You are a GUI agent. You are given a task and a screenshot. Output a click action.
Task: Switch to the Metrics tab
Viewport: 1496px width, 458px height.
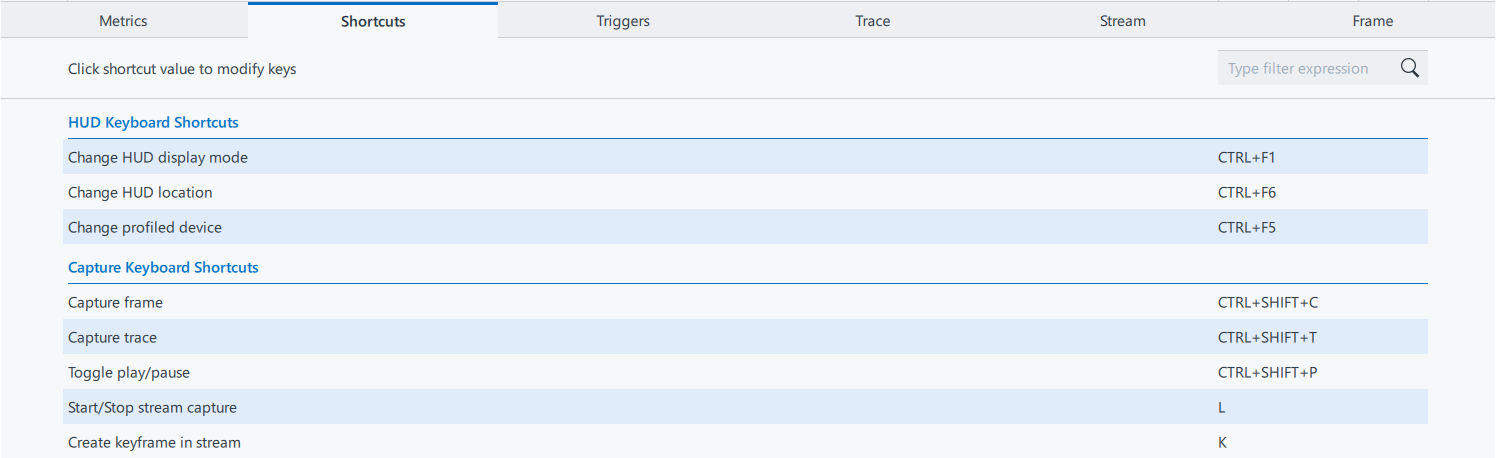point(123,21)
